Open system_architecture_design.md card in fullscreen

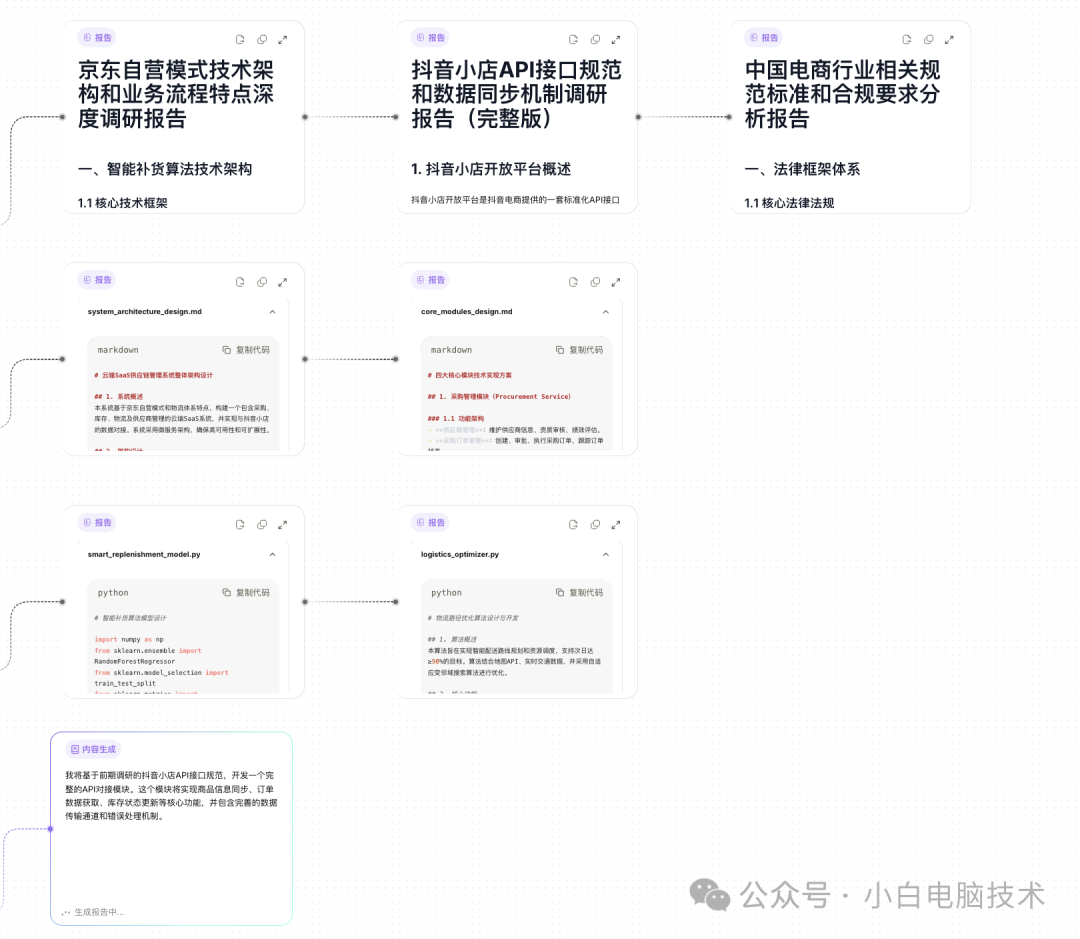[282, 282]
